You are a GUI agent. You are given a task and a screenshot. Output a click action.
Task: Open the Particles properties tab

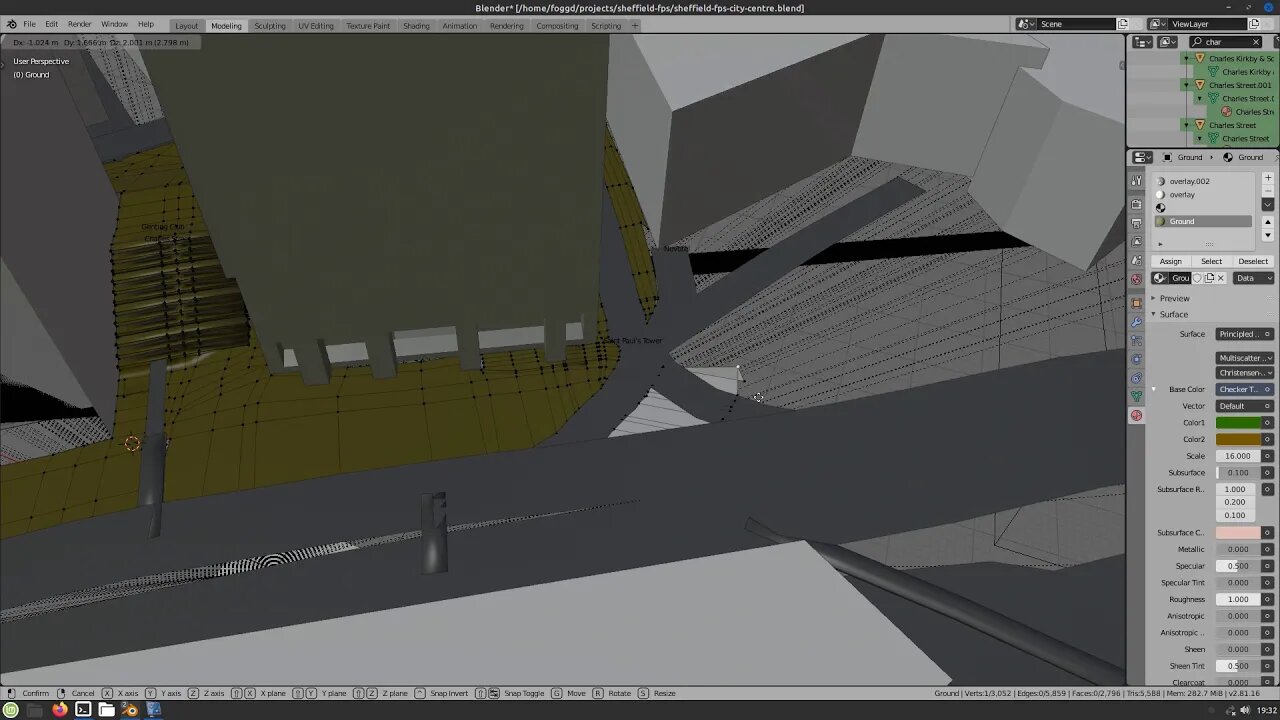[x=1136, y=340]
